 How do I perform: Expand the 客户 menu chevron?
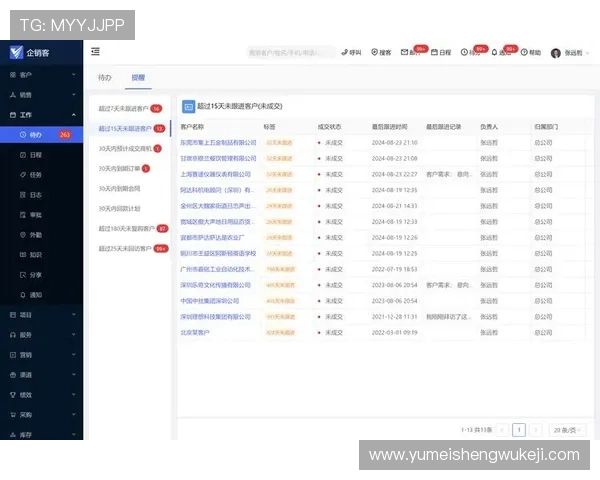tap(73, 75)
